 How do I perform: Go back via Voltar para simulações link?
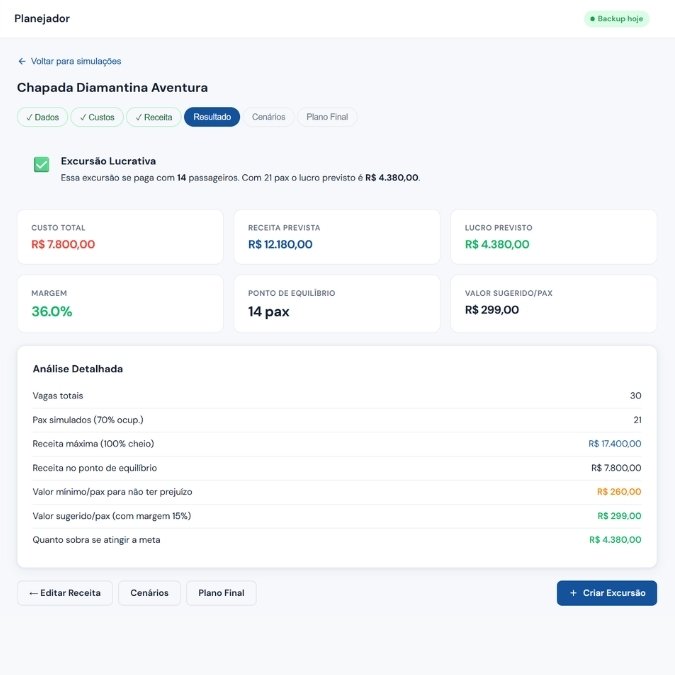[x=70, y=61]
